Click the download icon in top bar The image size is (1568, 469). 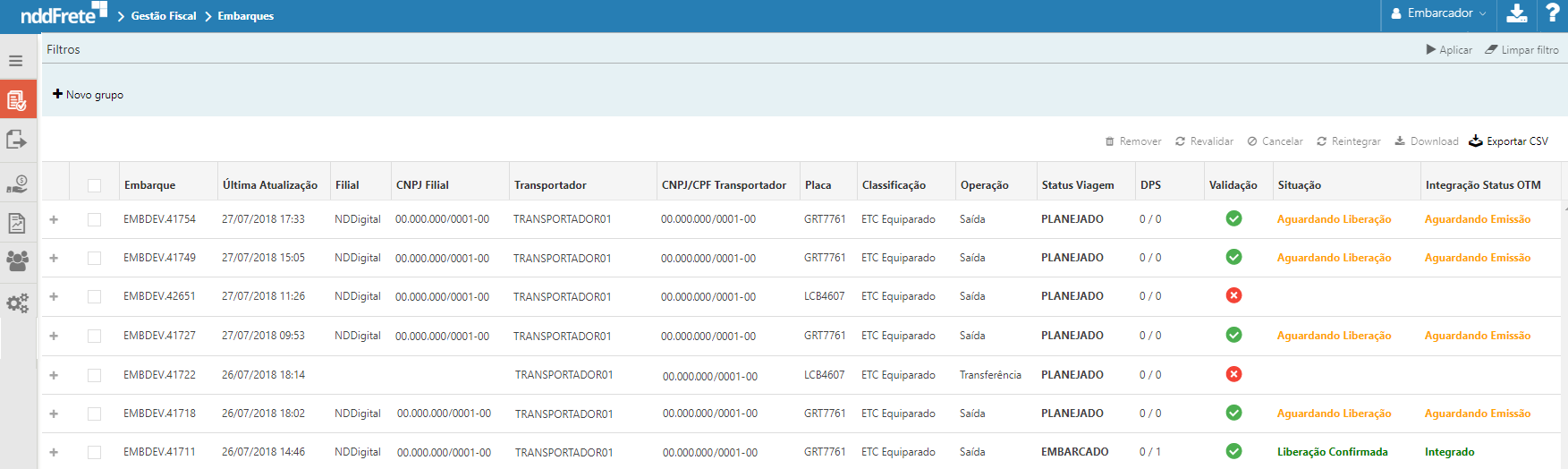[1517, 13]
